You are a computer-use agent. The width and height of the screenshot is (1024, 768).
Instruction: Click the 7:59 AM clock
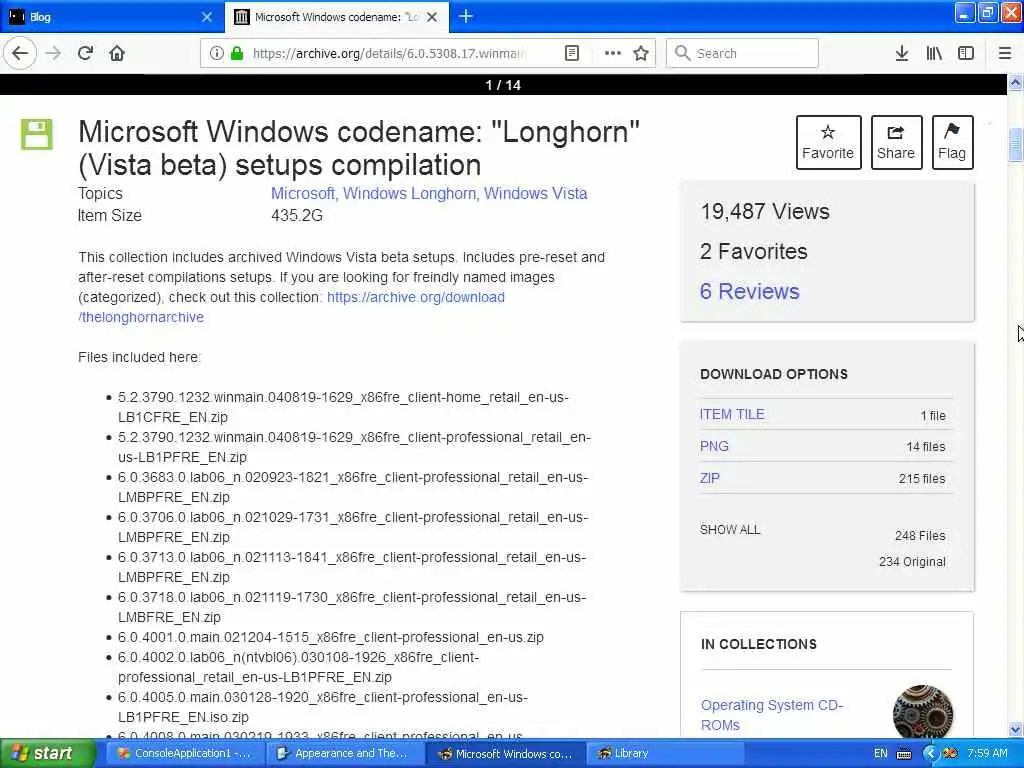point(987,753)
